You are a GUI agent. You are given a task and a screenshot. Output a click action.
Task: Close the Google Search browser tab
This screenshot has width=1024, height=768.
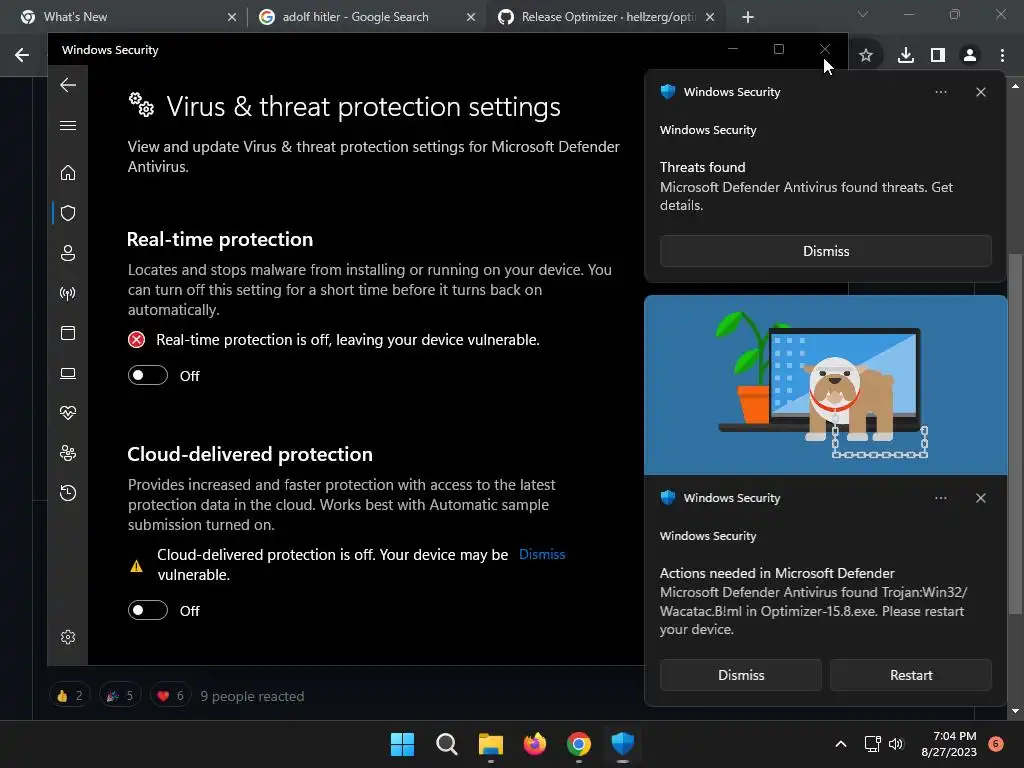point(471,18)
